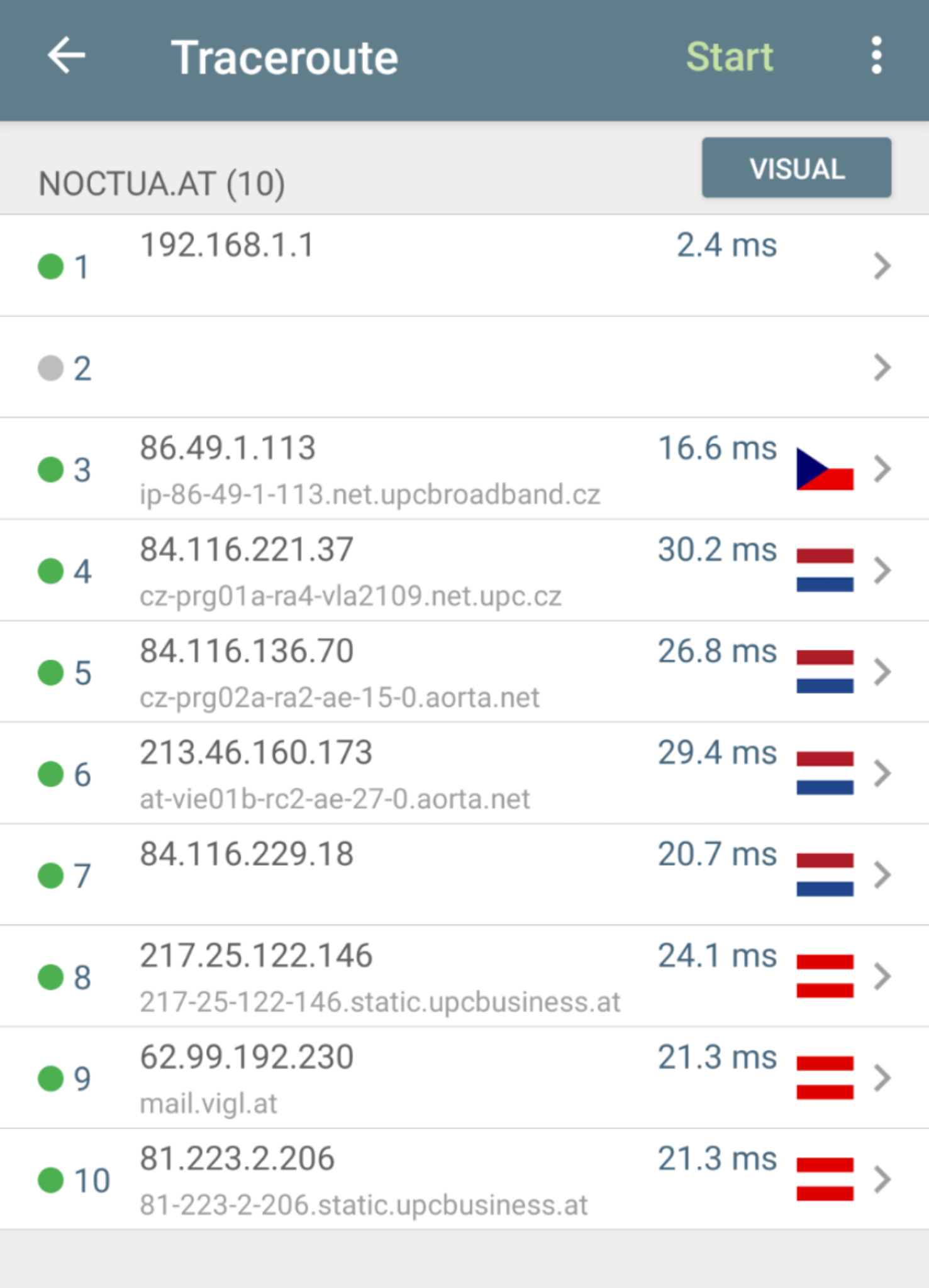Expand the chevron for empty hop 2
929x1288 pixels.
pyautogui.click(x=882, y=368)
